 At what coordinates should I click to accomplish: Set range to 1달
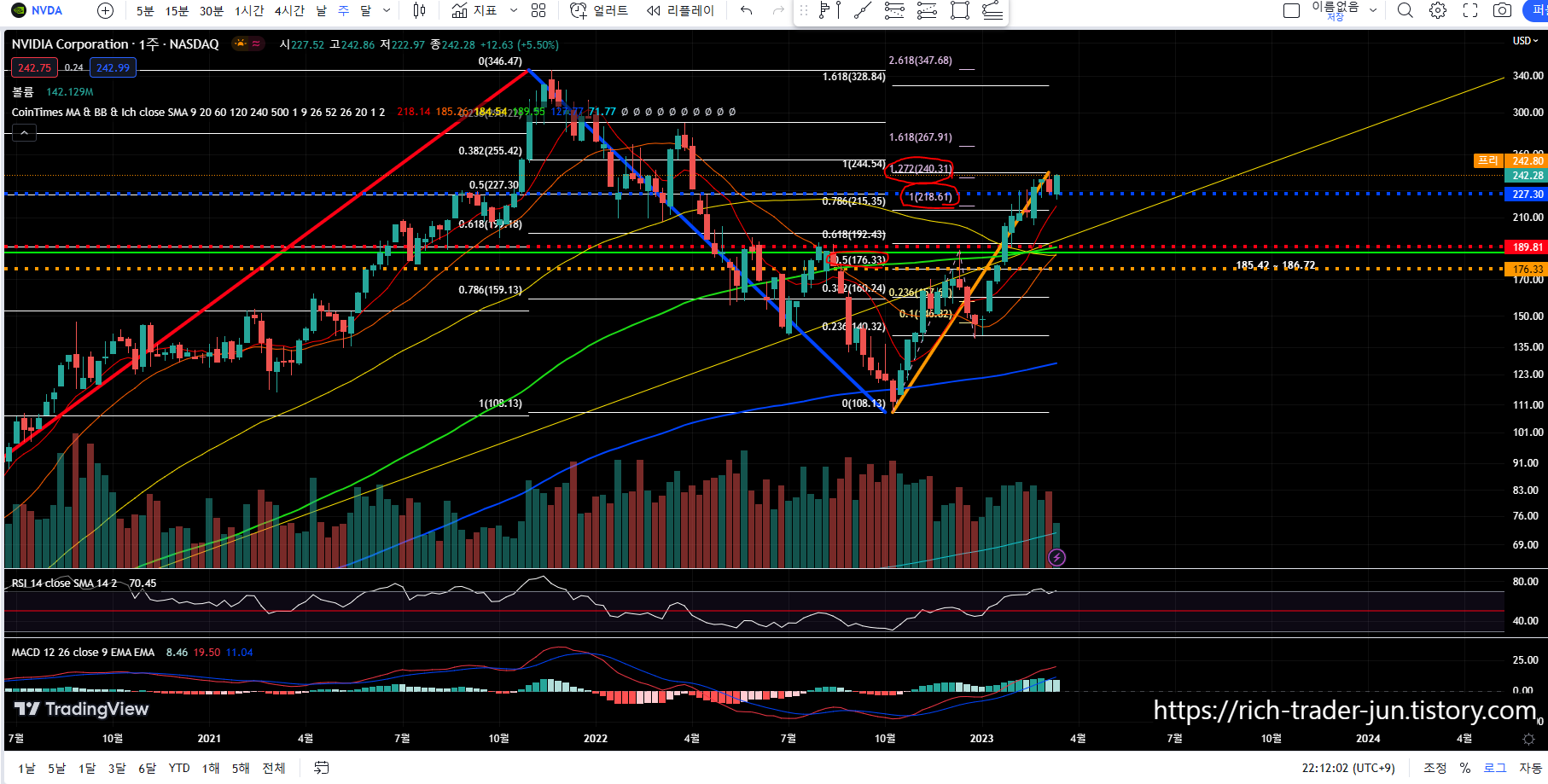87,768
